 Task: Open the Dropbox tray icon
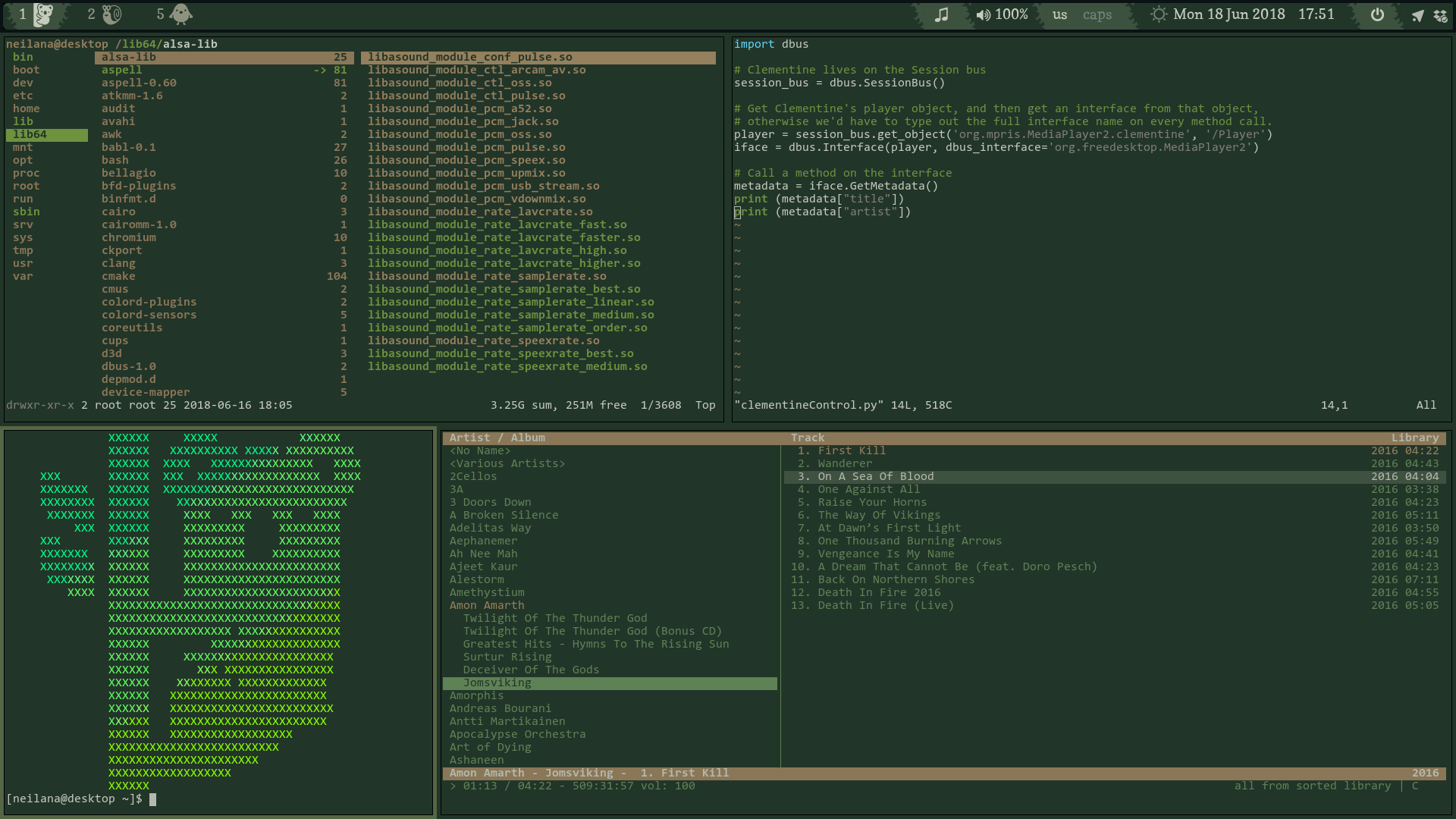pyautogui.click(x=1441, y=15)
